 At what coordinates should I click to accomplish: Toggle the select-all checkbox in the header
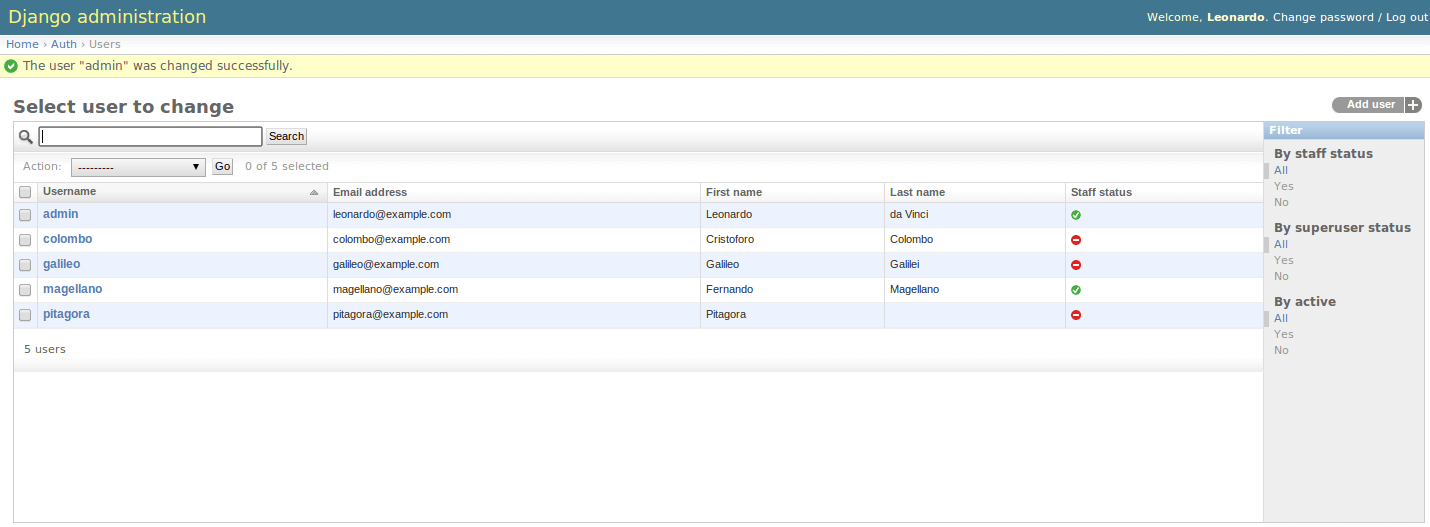(x=25, y=192)
